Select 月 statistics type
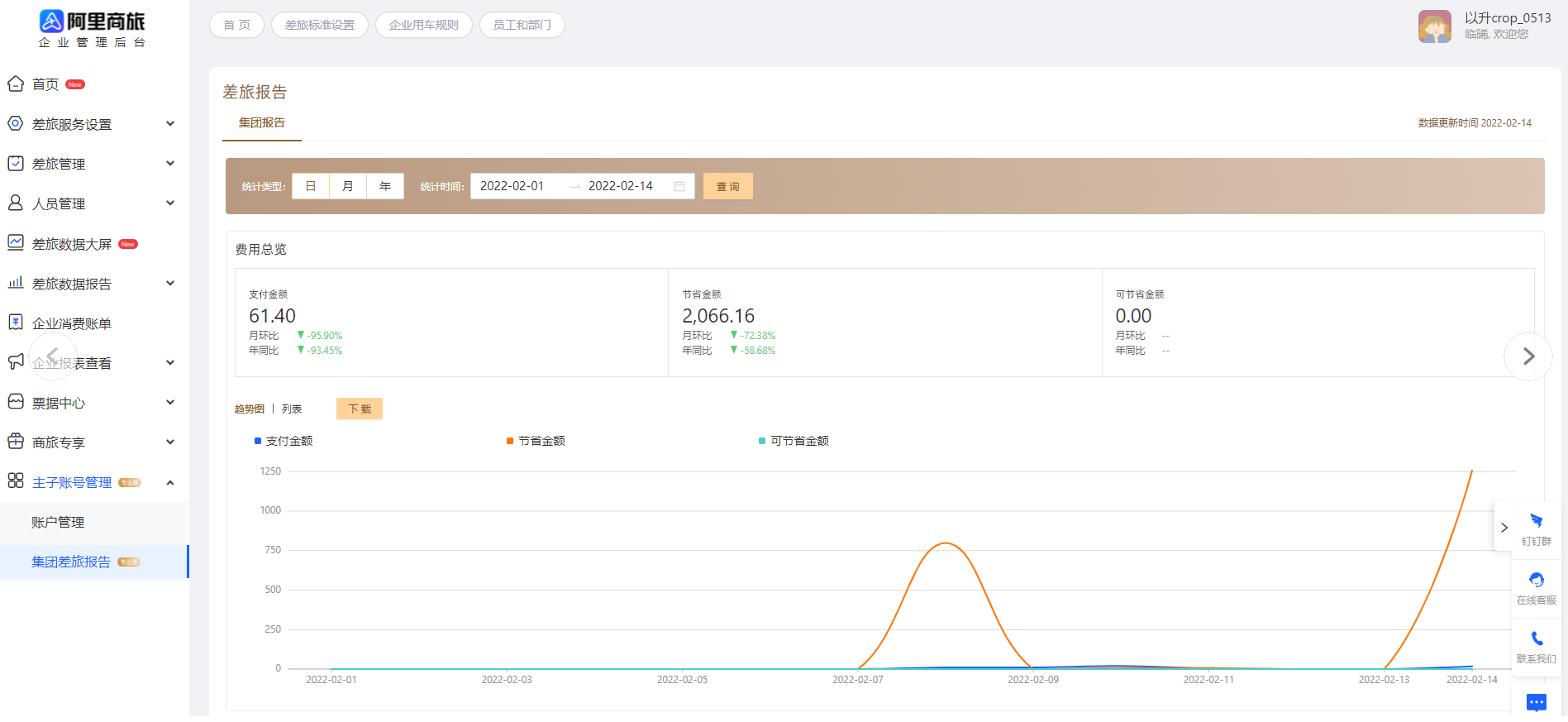 [348, 186]
